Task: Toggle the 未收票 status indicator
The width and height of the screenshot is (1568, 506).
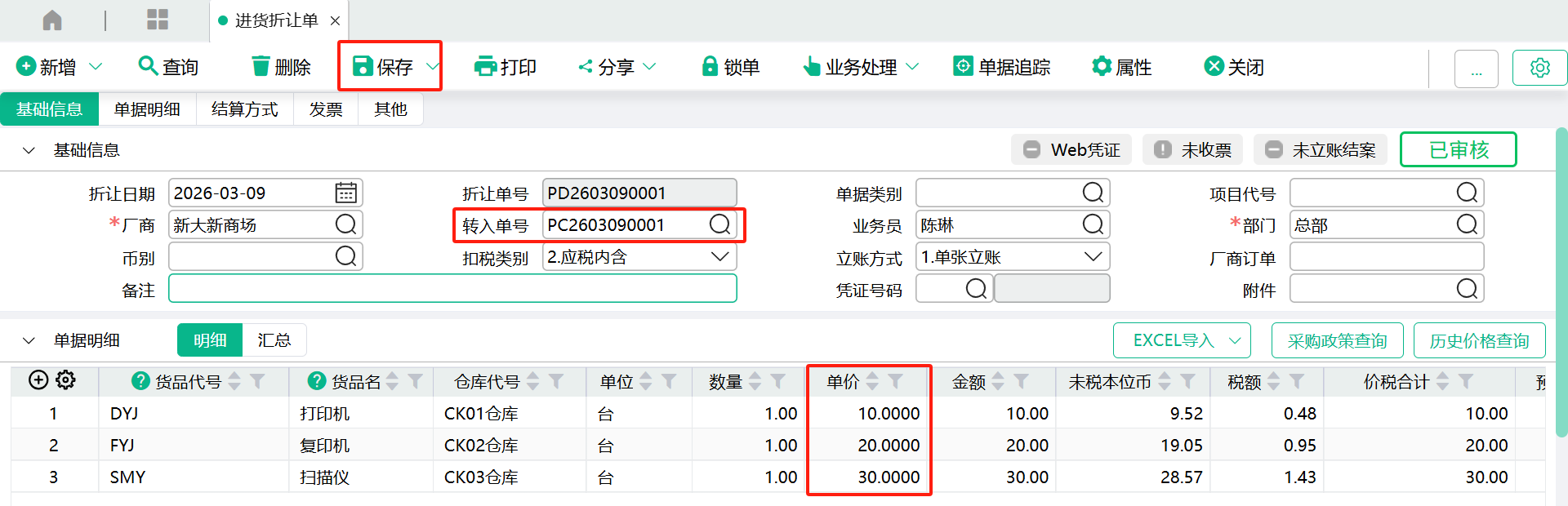Action: 1192,150
